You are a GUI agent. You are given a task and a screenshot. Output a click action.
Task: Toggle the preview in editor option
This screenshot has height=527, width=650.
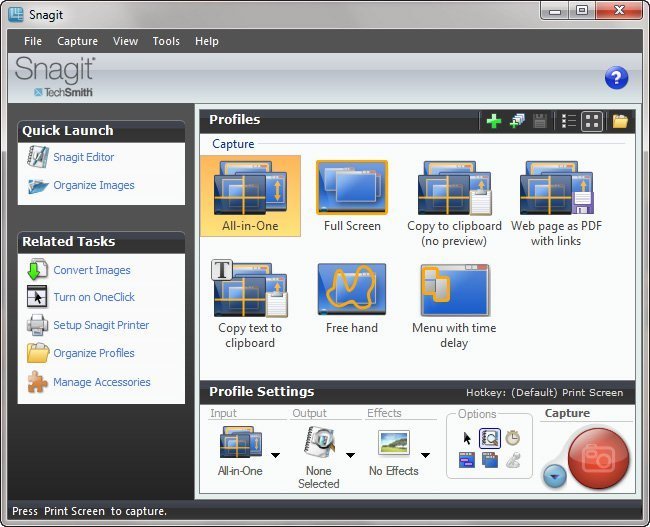[489, 438]
